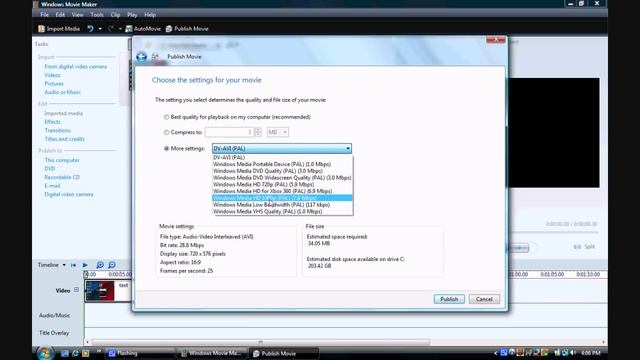640x360 pixels.
Task: Choose Windows Media DVD Quality (PAL) option
Action: (x=282, y=171)
